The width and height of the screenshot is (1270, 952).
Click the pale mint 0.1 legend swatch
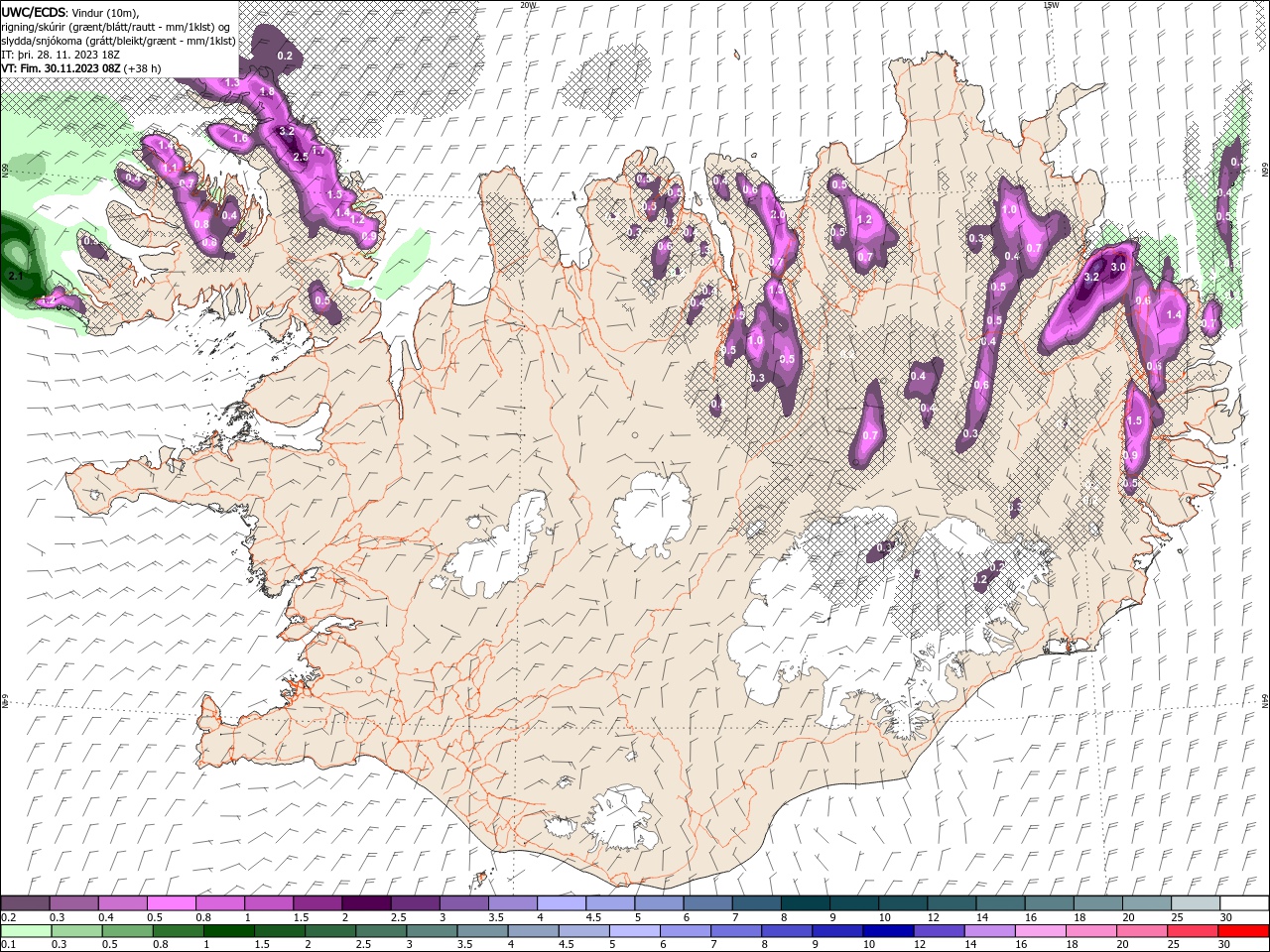(26, 931)
